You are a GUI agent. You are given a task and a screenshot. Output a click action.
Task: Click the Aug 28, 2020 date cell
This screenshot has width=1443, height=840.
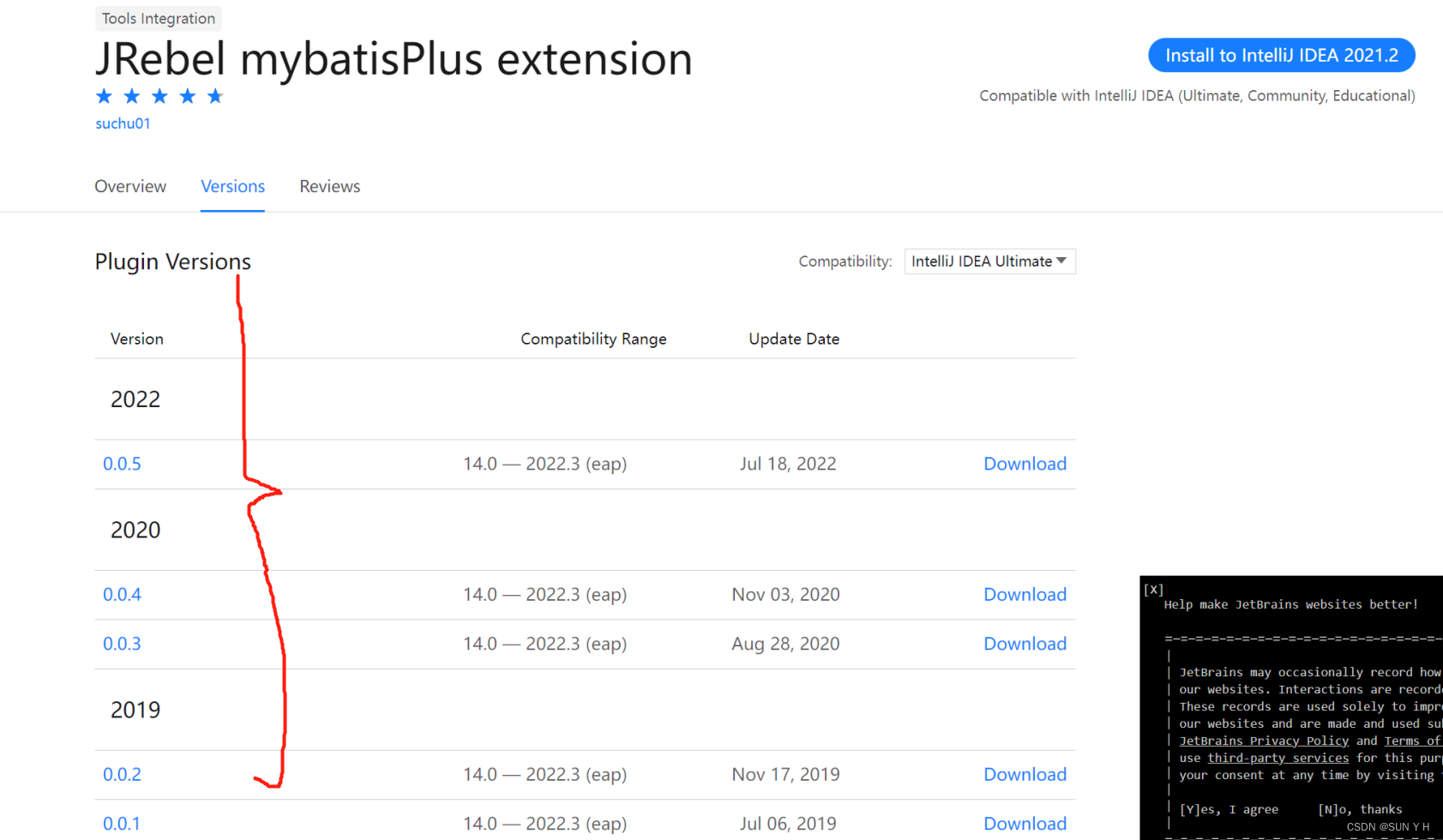coord(785,644)
